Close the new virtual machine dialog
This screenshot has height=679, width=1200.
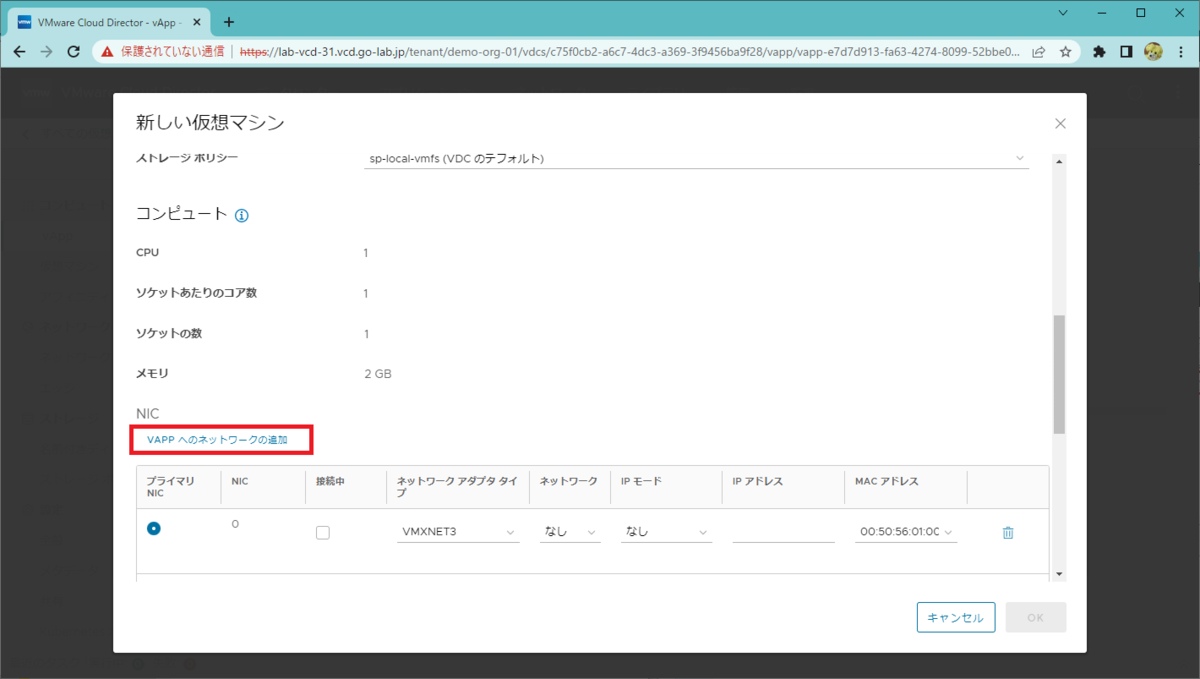coord(1060,124)
